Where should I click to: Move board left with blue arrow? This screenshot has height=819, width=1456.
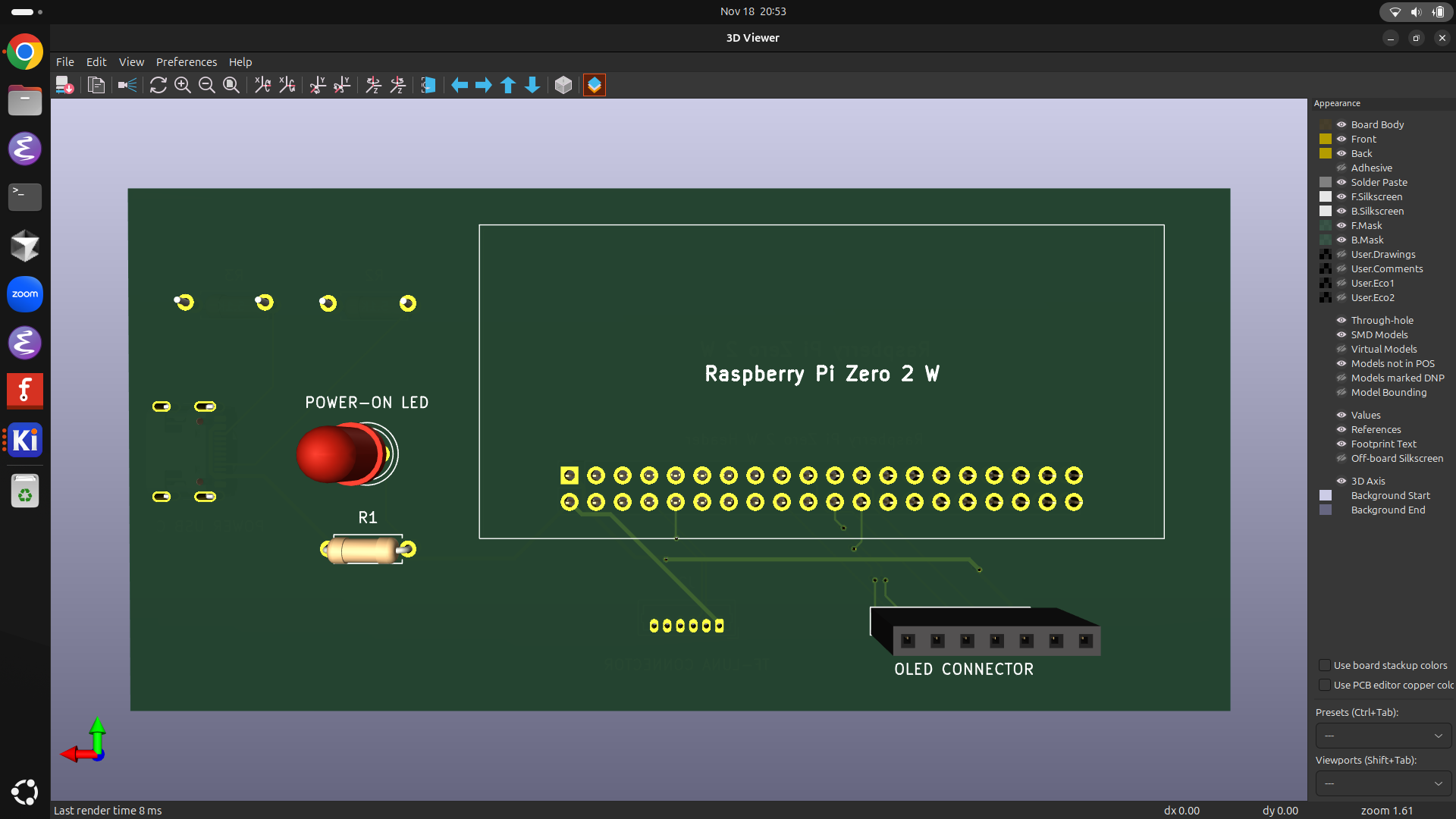click(x=460, y=85)
